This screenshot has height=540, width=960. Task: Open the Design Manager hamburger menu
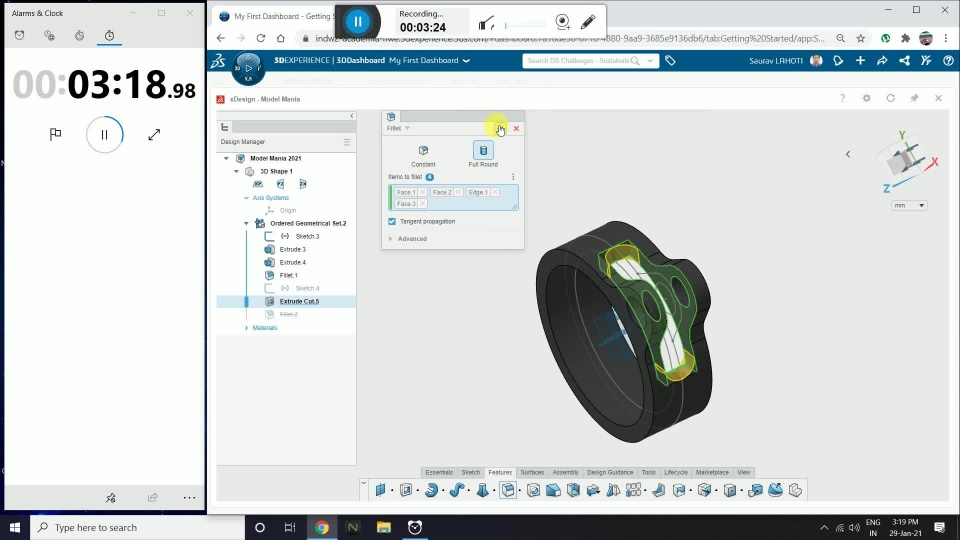pos(347,142)
